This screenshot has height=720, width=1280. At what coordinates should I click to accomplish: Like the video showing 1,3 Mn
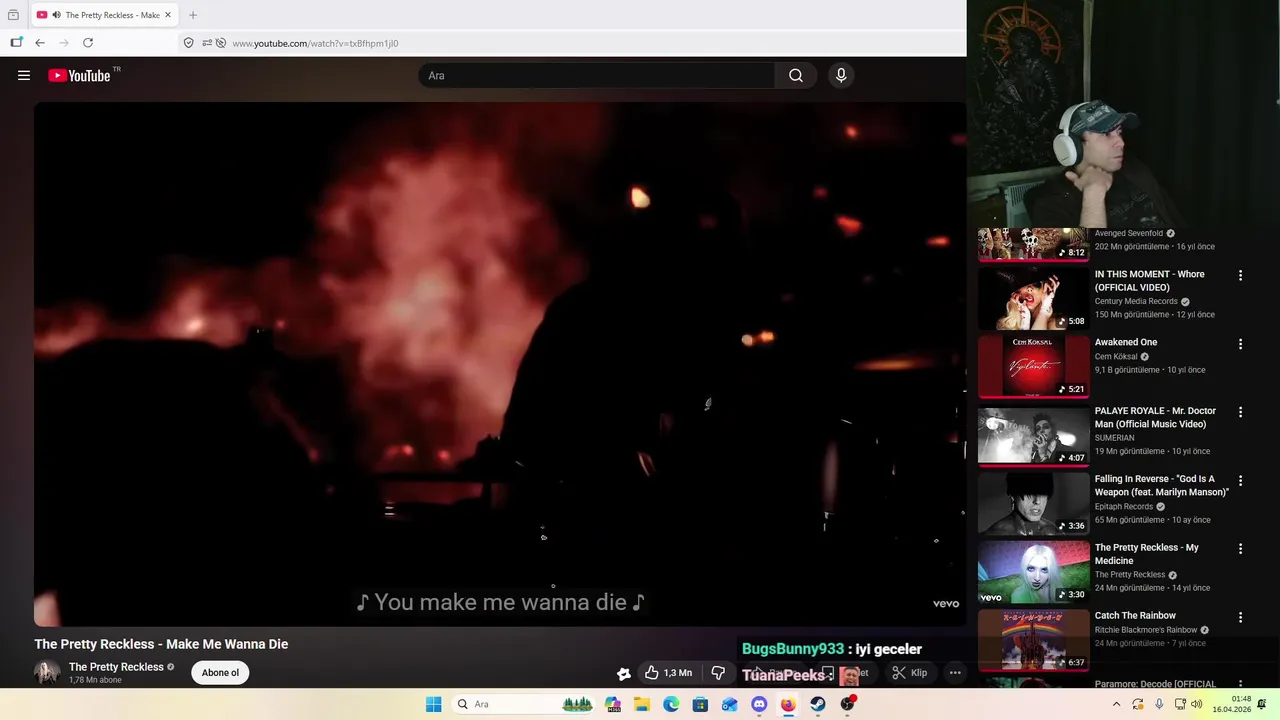668,673
